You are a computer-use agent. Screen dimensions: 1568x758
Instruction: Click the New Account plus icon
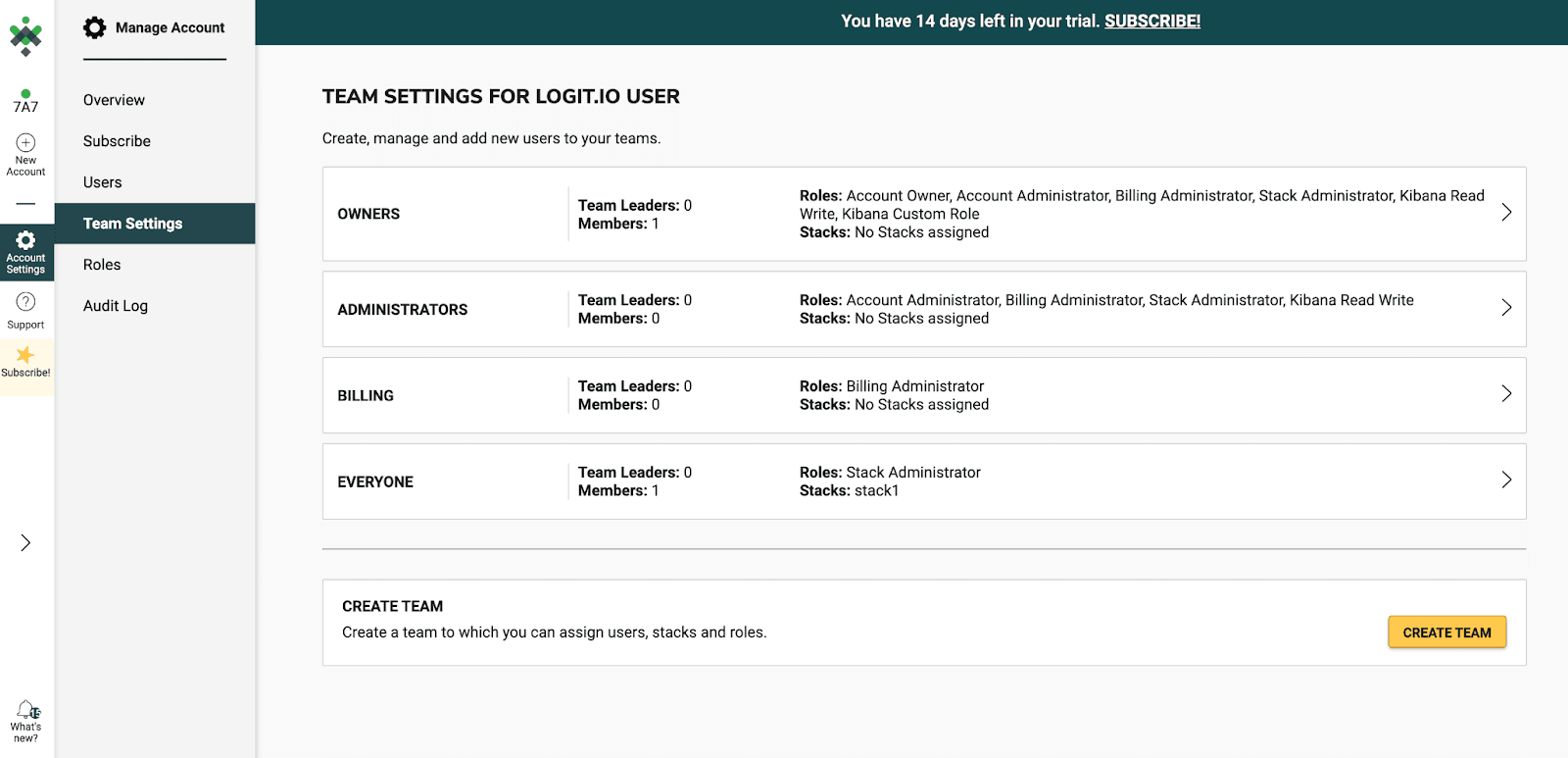pos(25,143)
